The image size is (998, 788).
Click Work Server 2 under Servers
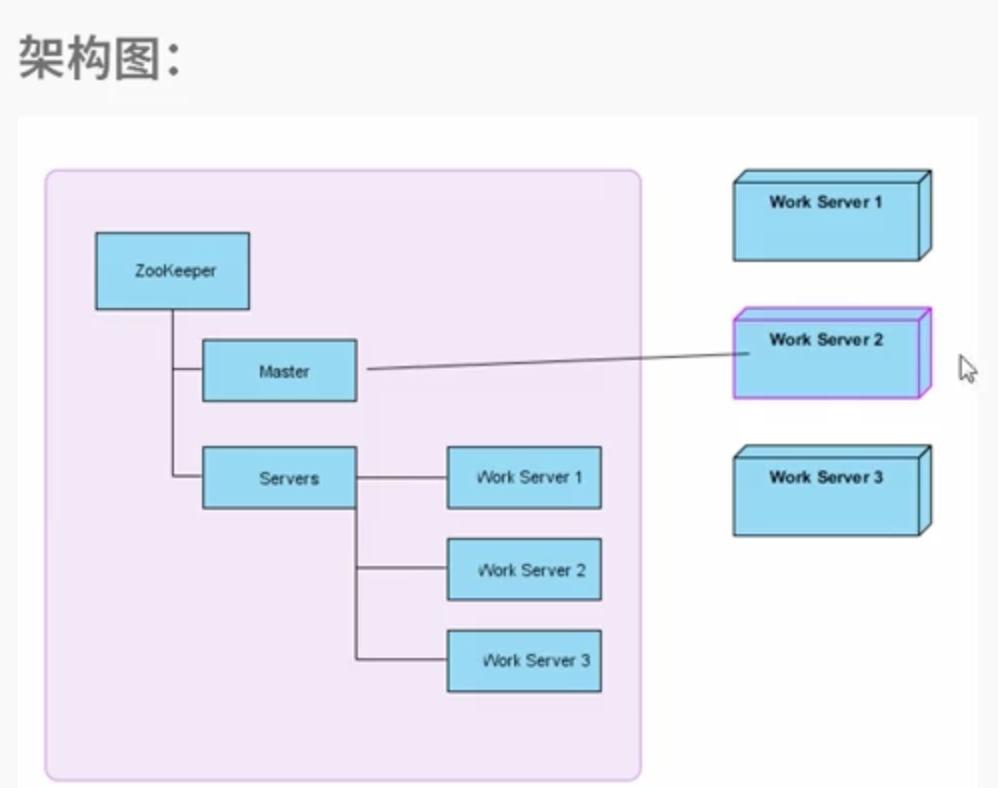pos(524,570)
